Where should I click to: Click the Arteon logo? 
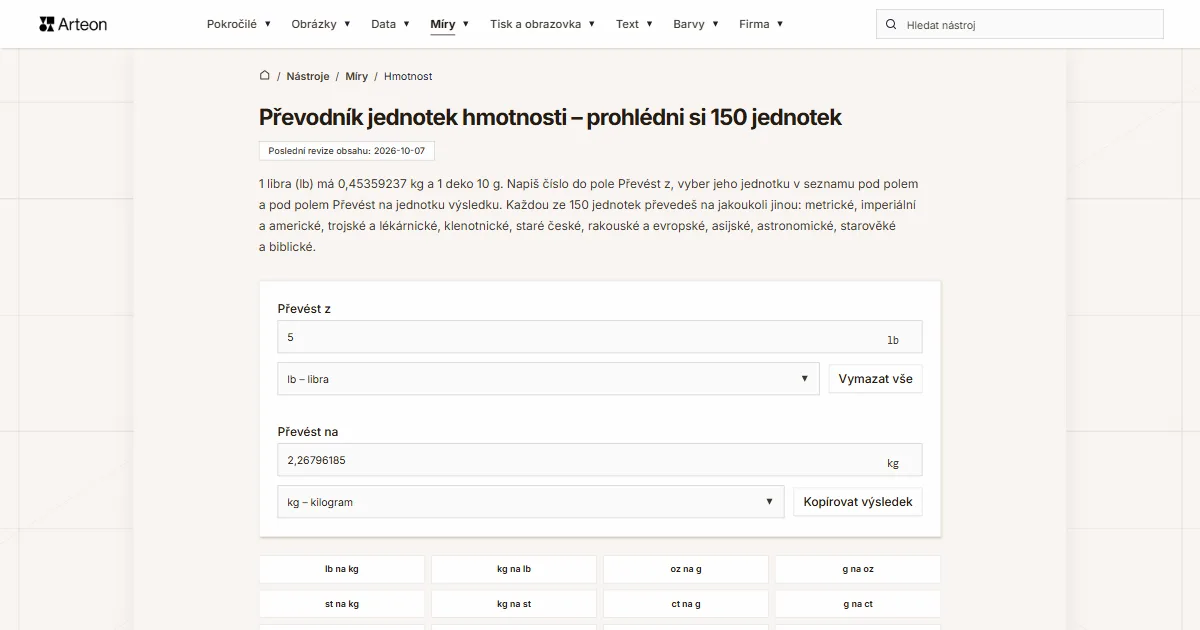73,24
